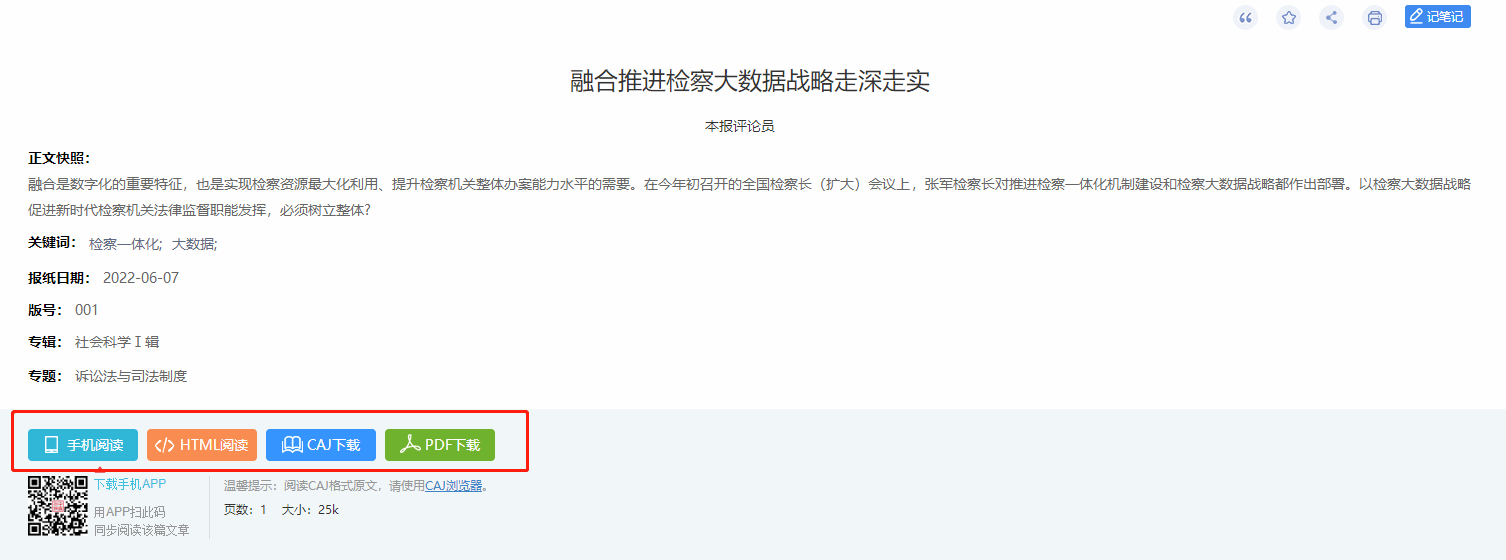
Task: Click the quotation mark cite icon
Action: tap(1245, 17)
